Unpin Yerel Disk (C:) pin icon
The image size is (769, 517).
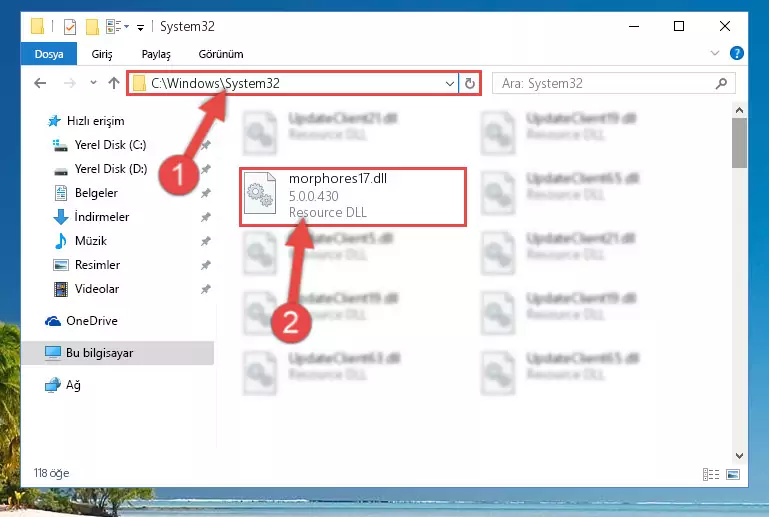click(x=205, y=145)
